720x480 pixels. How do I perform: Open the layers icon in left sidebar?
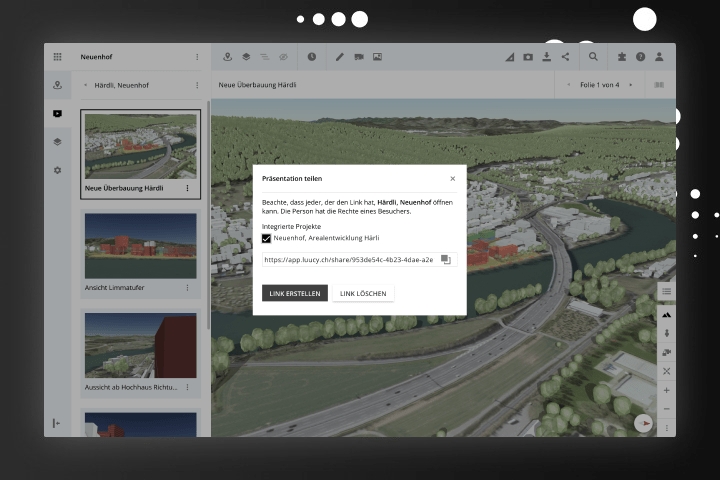pyautogui.click(x=57, y=142)
